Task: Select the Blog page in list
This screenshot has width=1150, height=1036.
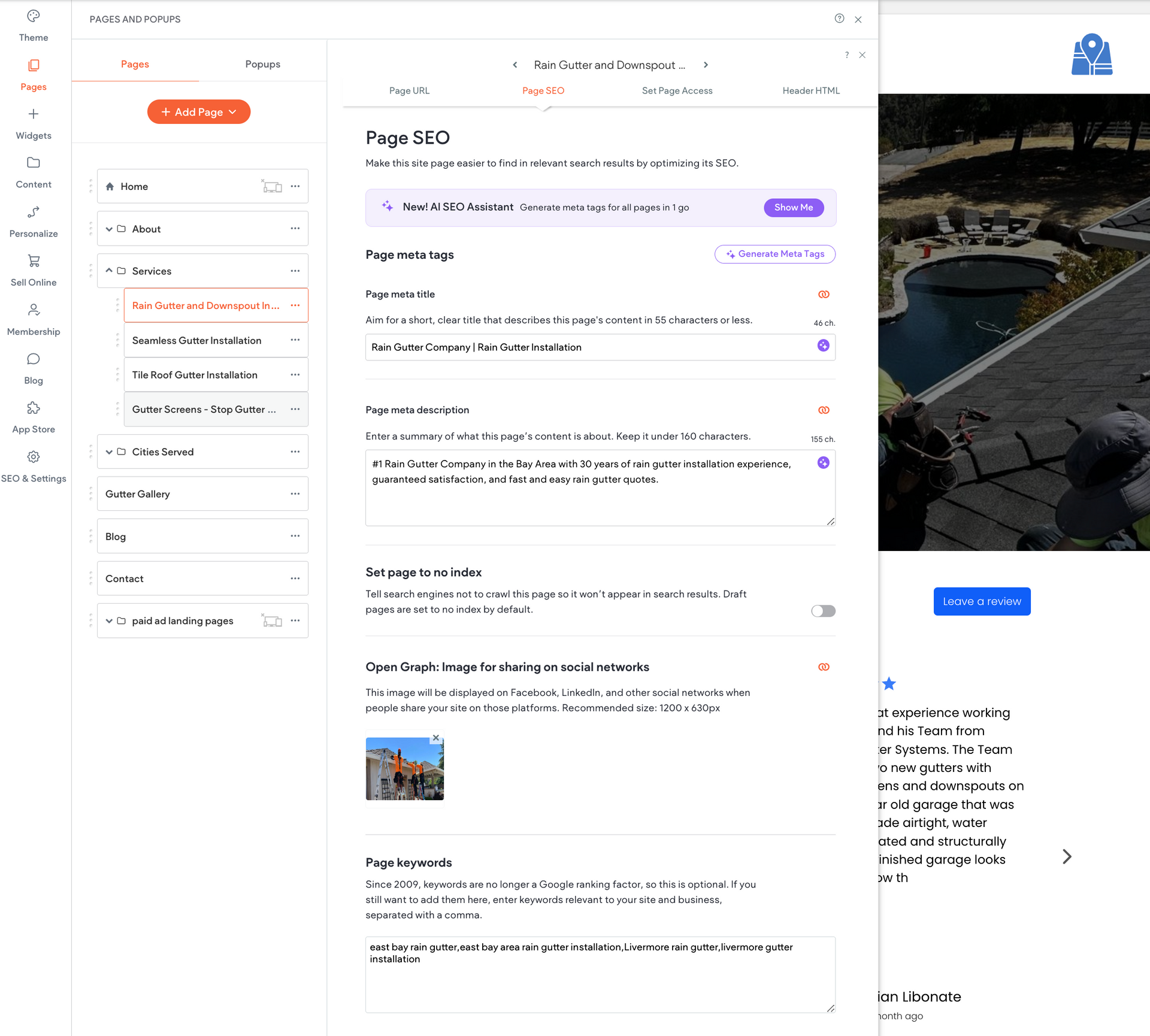Action: (202, 537)
